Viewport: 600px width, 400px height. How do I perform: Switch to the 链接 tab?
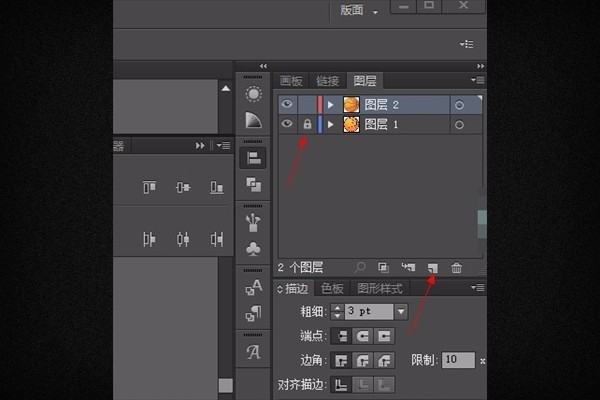pyautogui.click(x=328, y=81)
